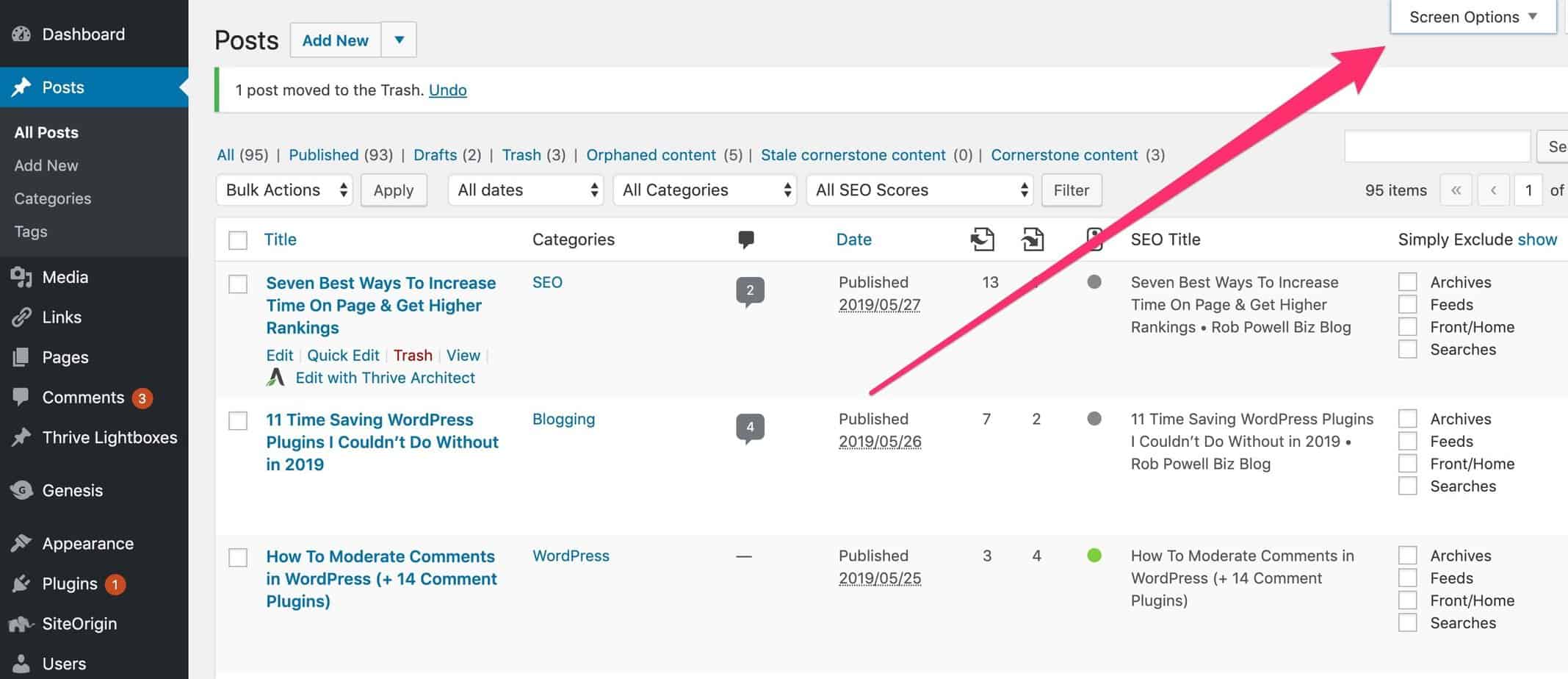1568x679 pixels.
Task: Click the incoming internal links column icon
Action: (1033, 240)
